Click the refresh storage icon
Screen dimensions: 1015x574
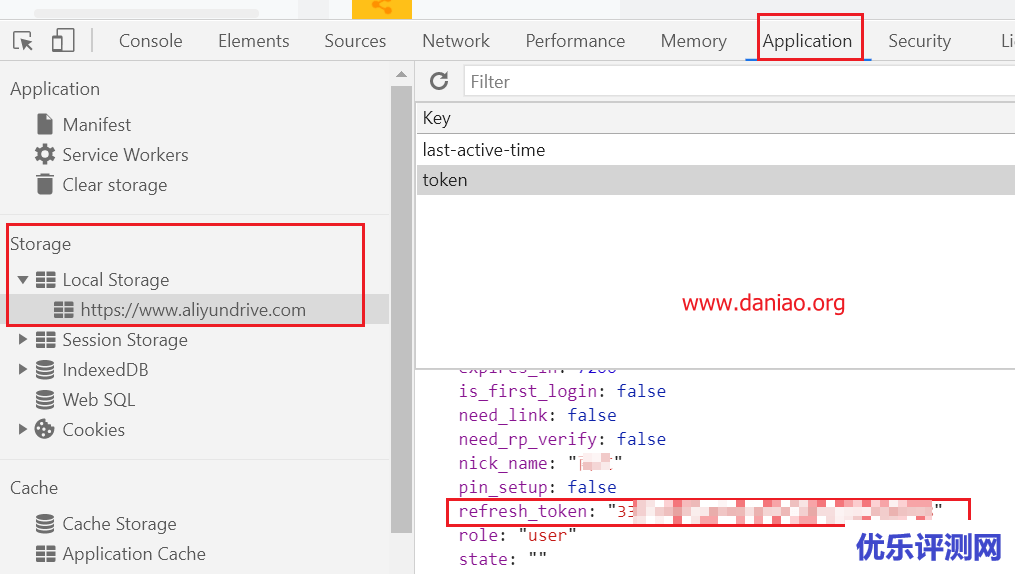439,81
